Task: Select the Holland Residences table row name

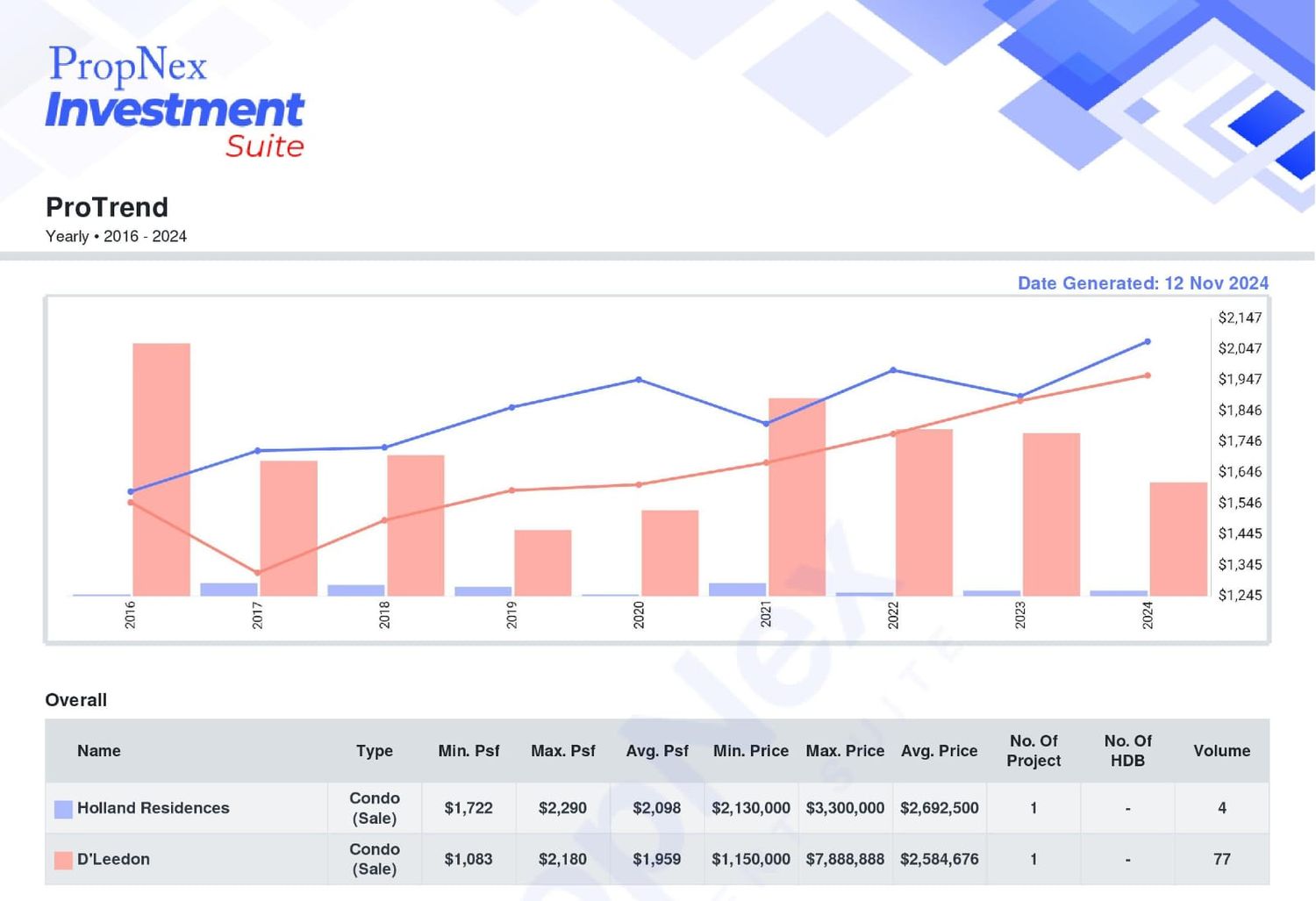Action: (x=154, y=808)
